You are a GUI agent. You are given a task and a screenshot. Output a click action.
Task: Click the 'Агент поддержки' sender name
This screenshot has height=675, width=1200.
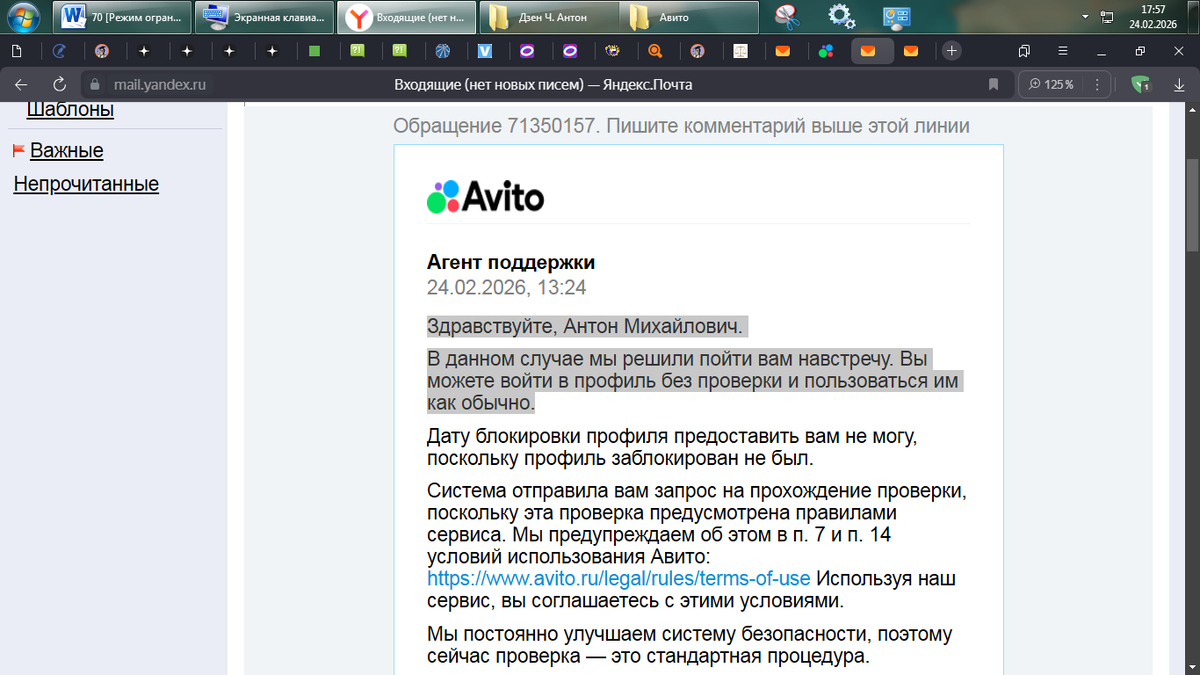[x=511, y=263]
